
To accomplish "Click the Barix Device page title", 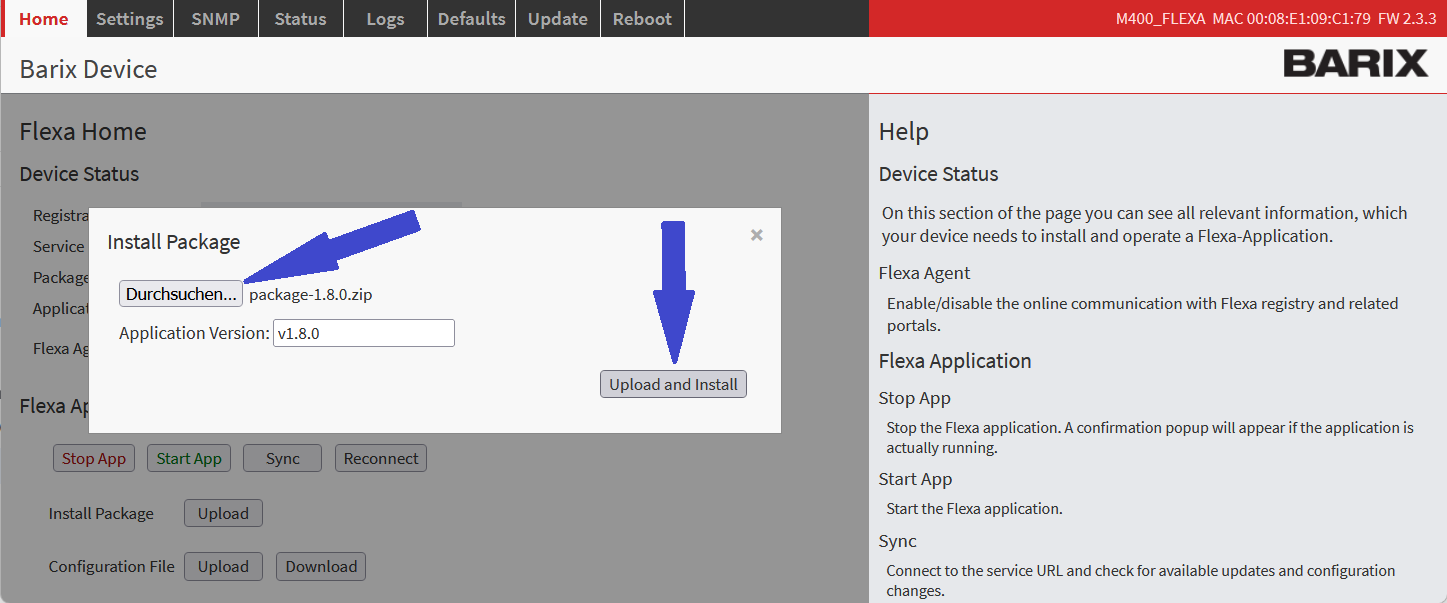I will click(x=88, y=69).
